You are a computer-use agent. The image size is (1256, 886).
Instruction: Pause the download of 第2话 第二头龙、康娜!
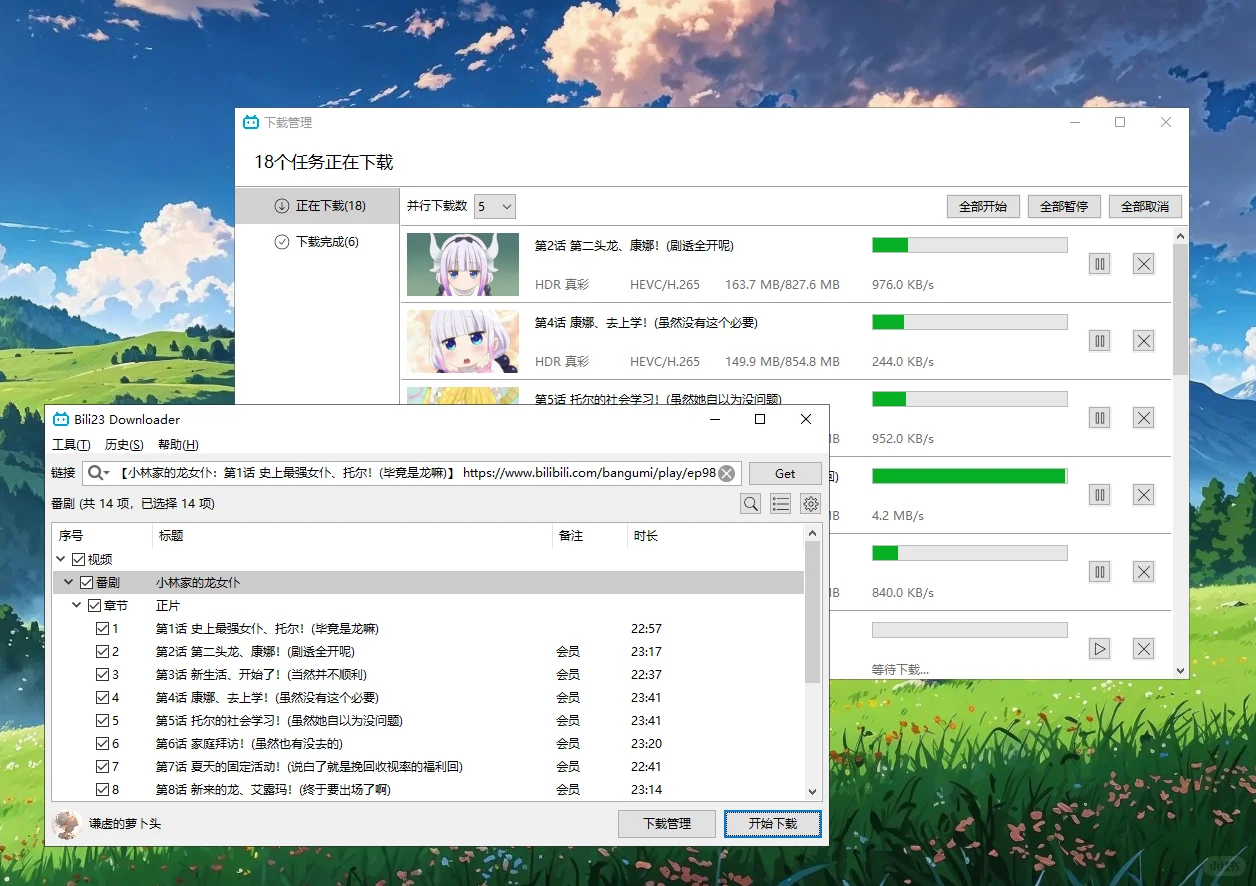pos(1099,263)
